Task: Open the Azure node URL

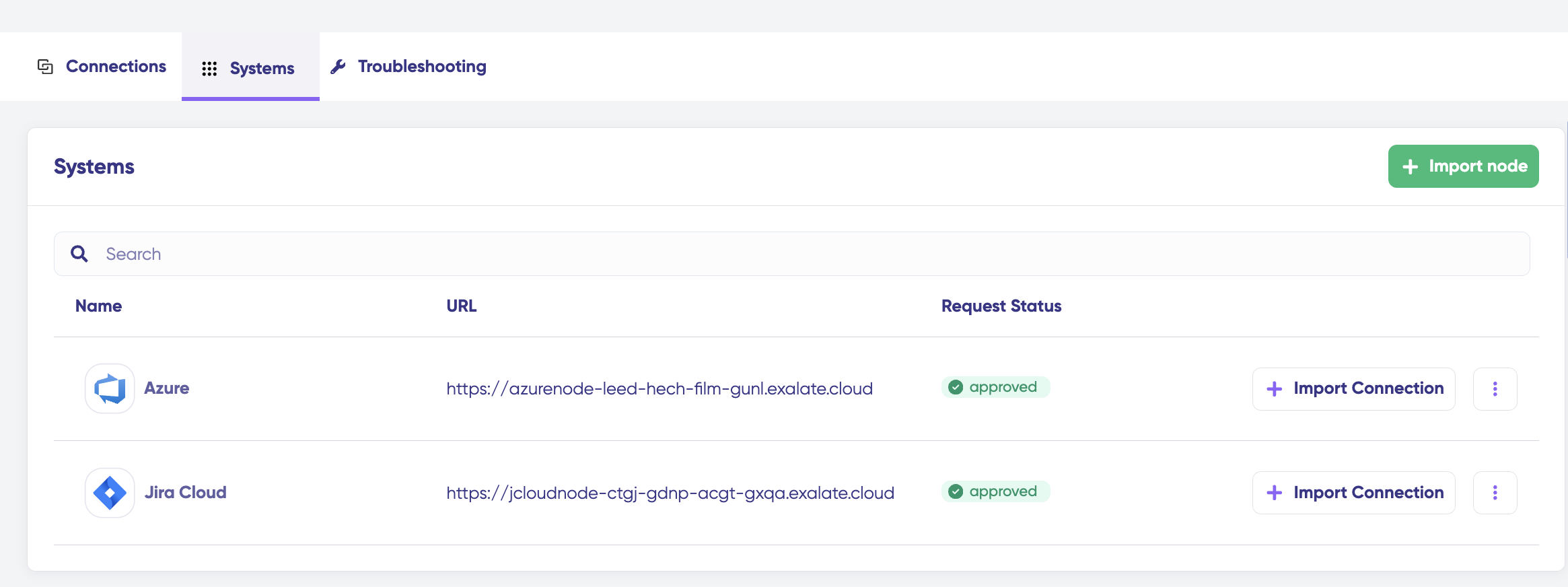Action: tap(659, 388)
